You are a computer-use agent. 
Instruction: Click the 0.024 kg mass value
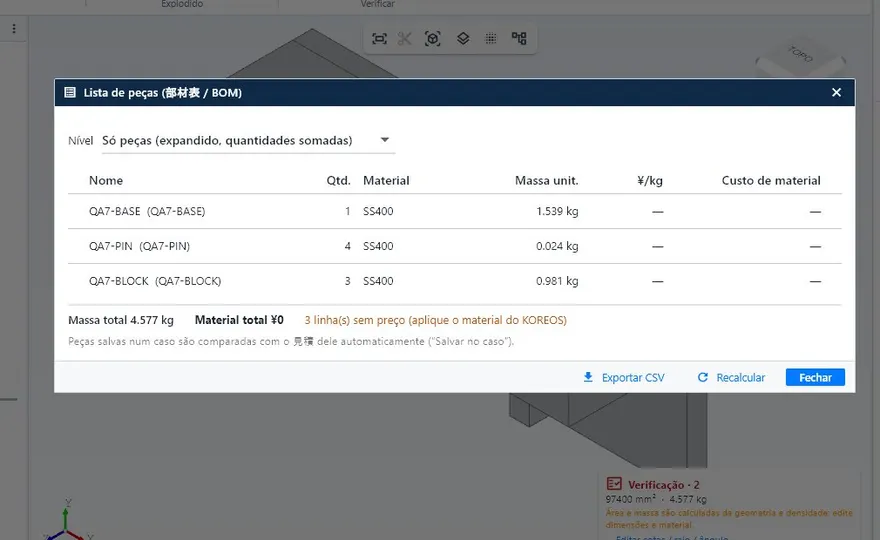[557, 246]
